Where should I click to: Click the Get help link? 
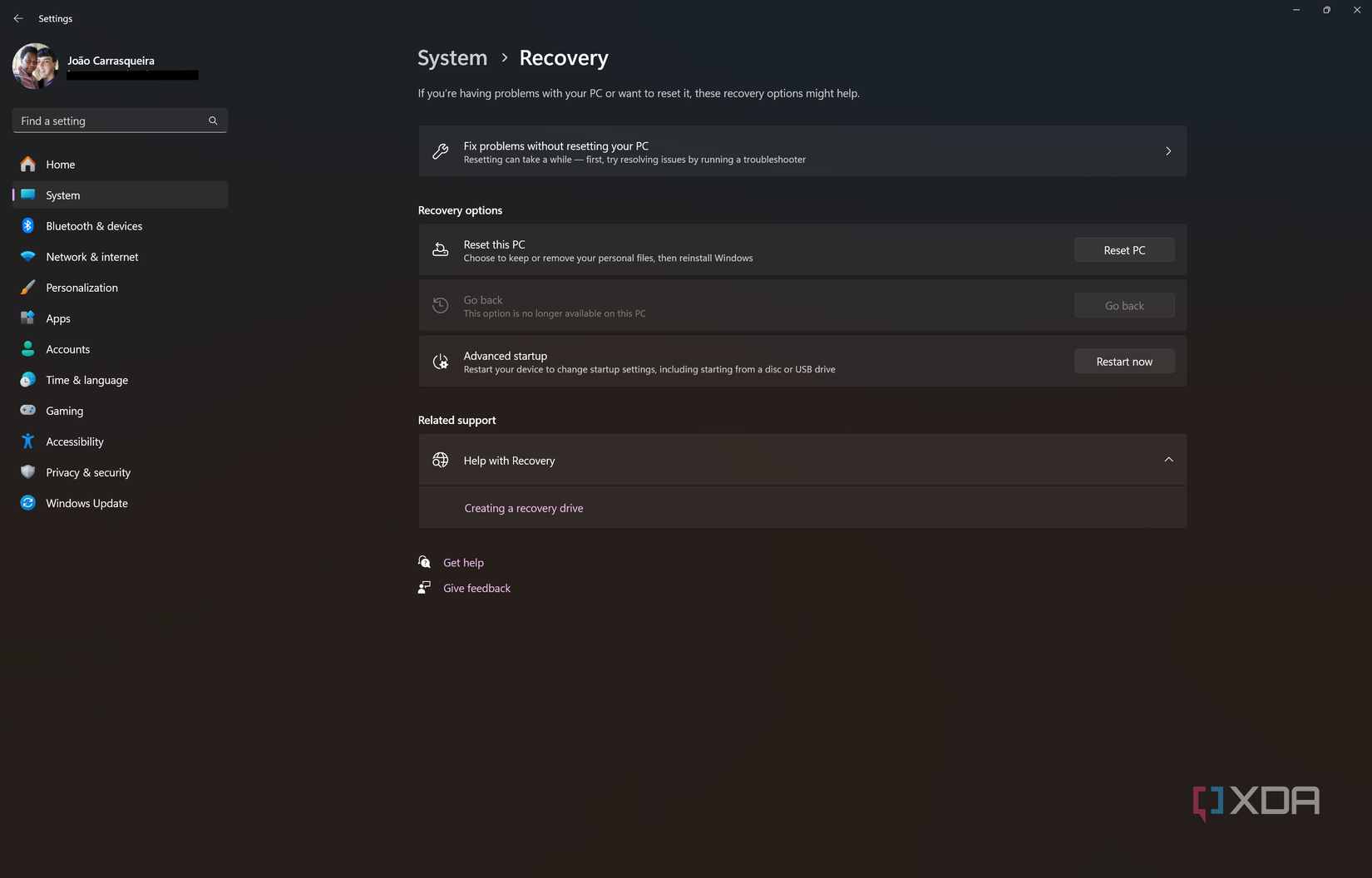463,563
